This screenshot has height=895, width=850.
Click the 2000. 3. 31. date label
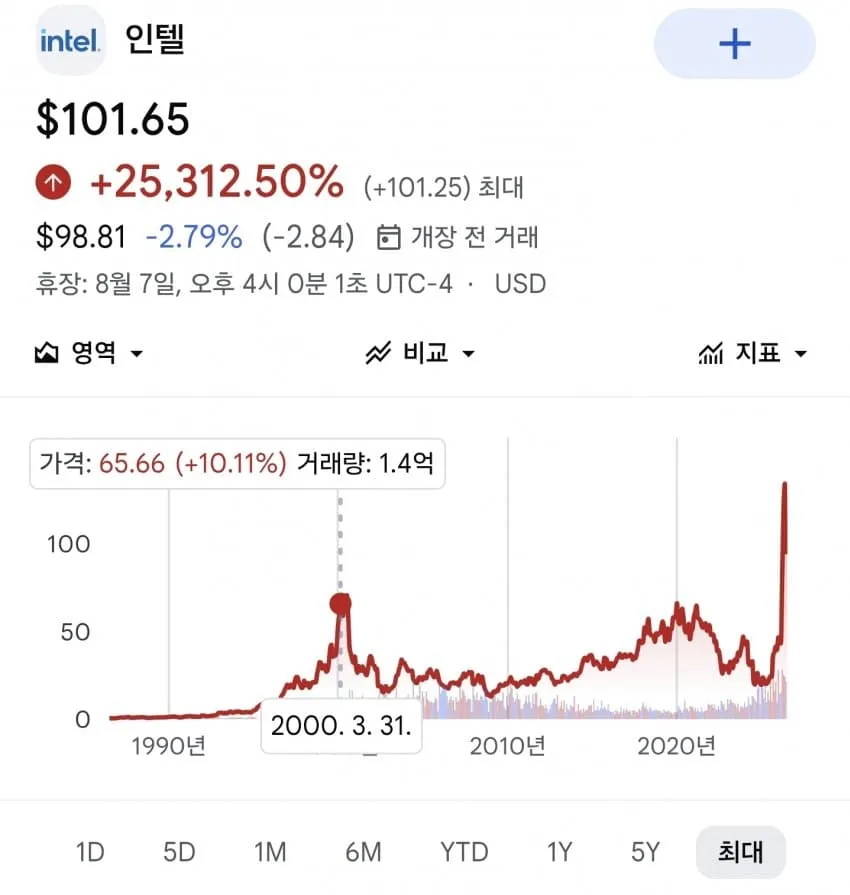click(x=341, y=725)
